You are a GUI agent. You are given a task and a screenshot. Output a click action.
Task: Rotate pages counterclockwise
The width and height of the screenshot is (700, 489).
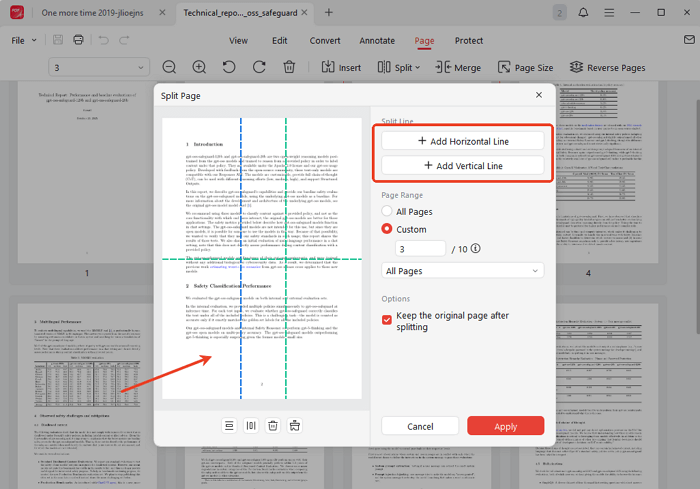pyautogui.click(x=229, y=67)
